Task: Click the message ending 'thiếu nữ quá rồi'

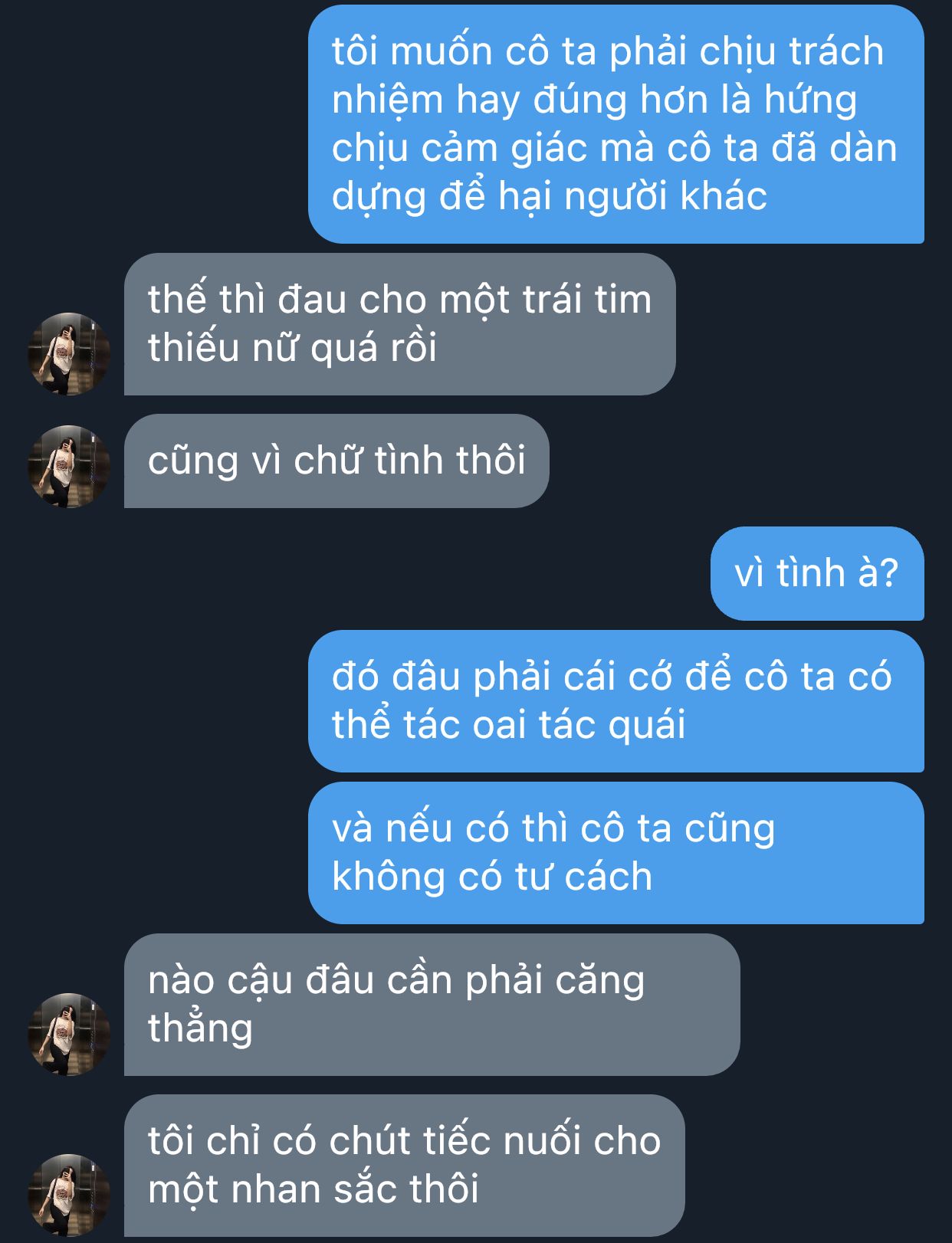Action: [400, 324]
